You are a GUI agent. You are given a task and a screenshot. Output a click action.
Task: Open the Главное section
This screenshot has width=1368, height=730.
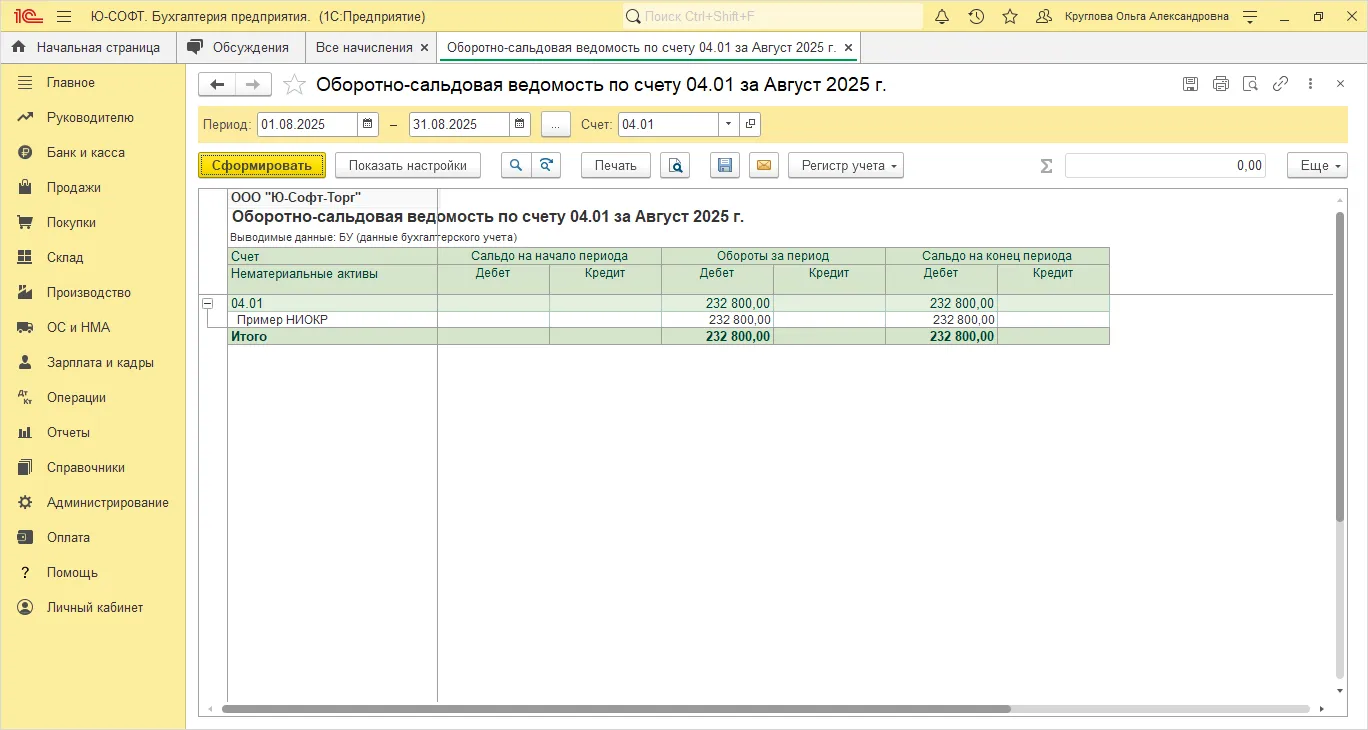tap(93, 82)
